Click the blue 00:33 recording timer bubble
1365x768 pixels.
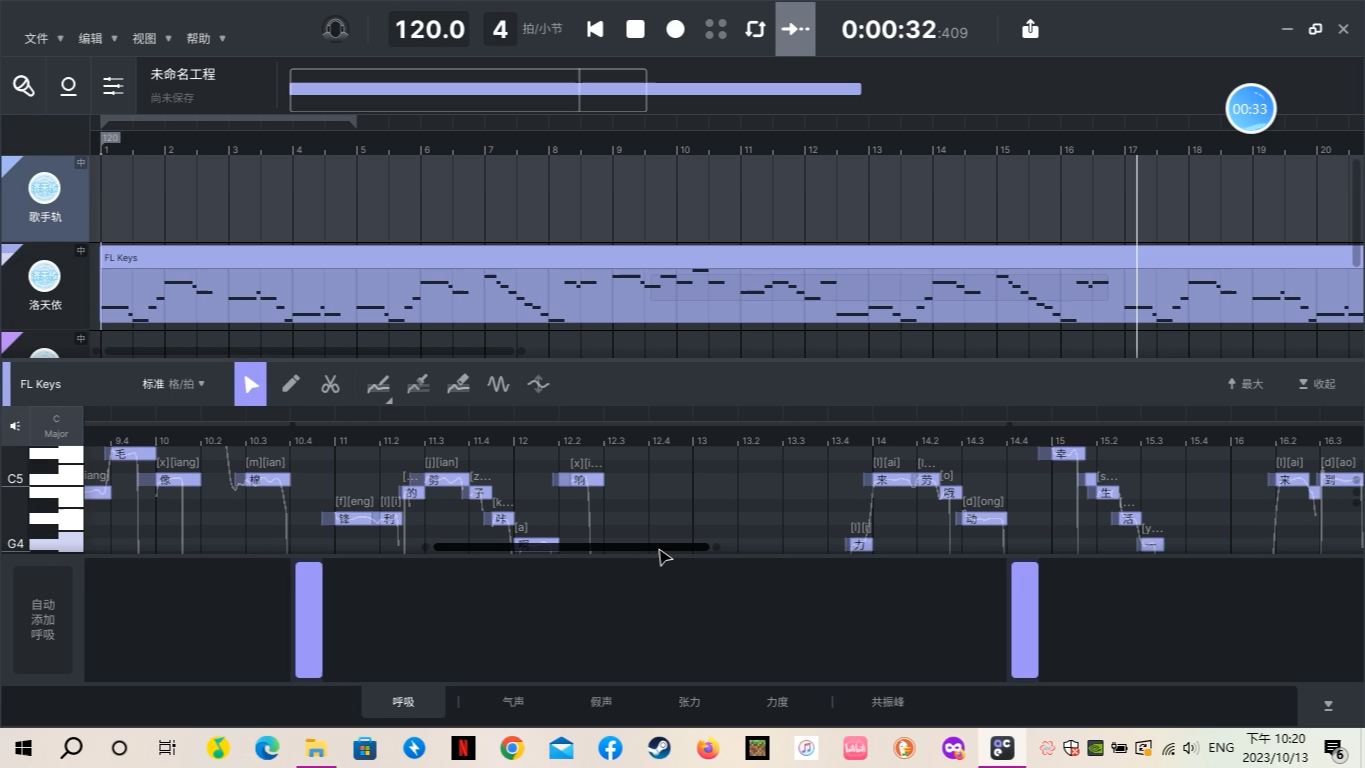pos(1250,109)
